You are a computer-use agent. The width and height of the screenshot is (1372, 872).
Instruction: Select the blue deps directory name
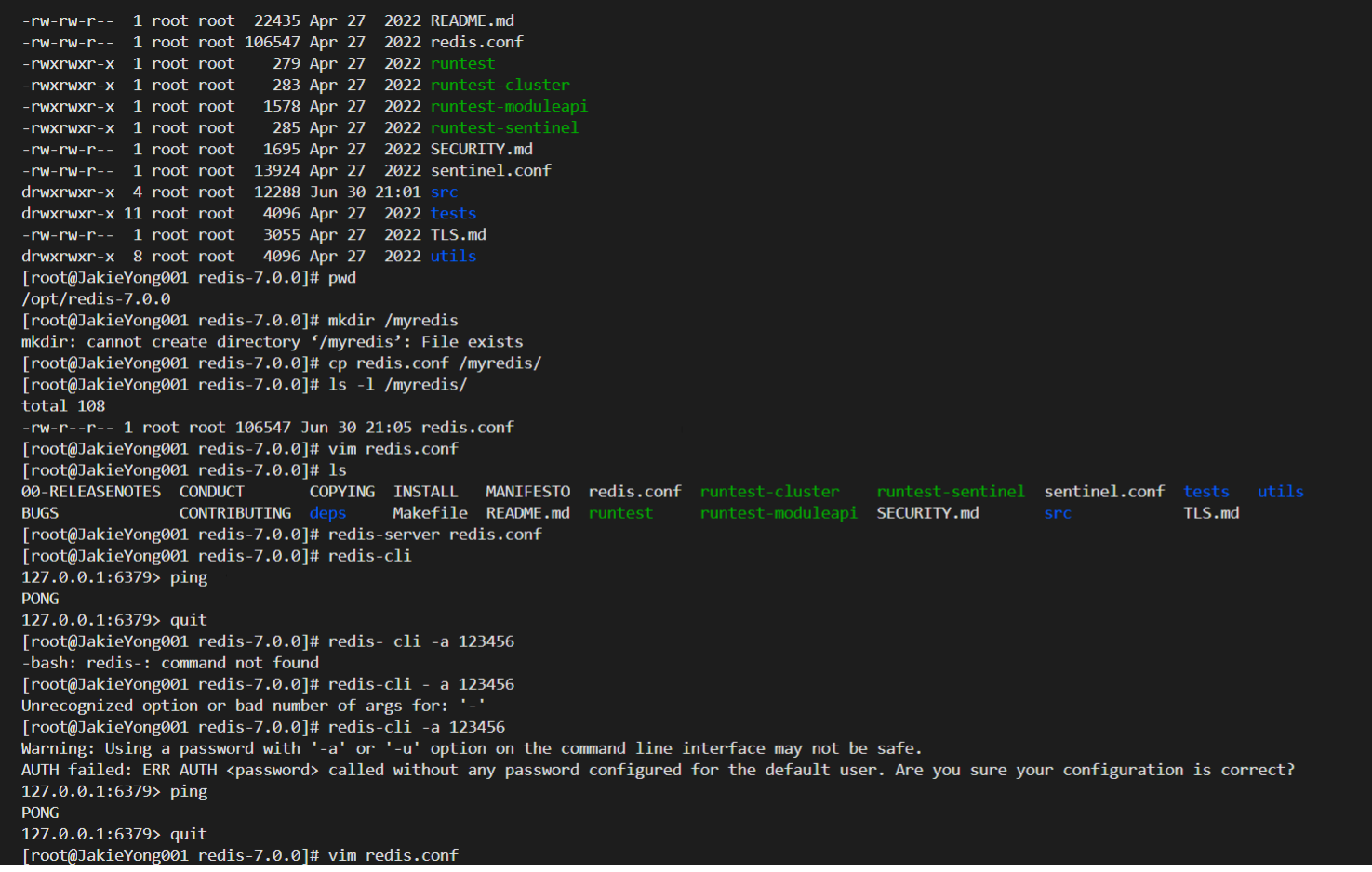point(327,512)
